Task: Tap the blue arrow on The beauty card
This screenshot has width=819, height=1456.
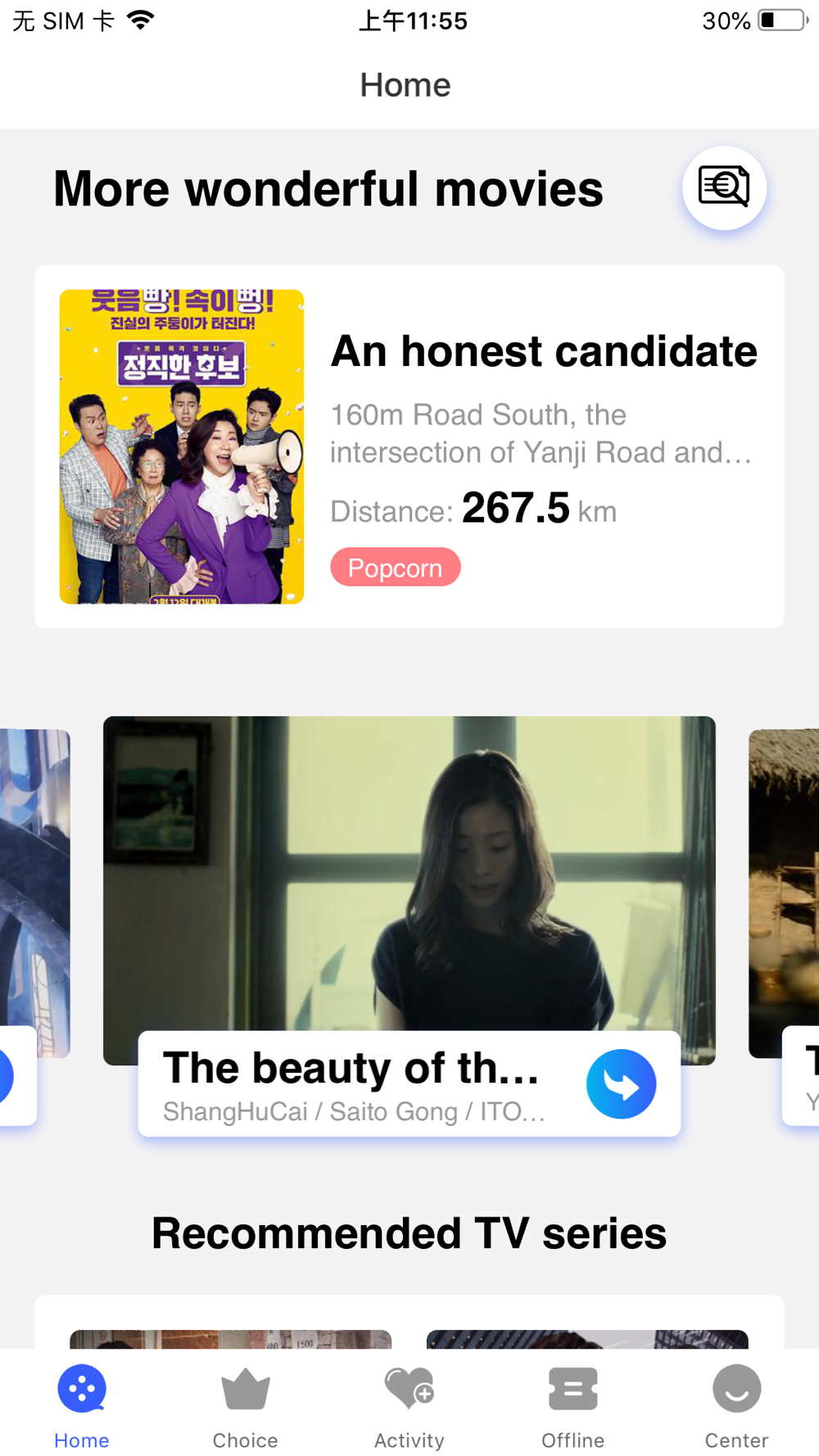Action: coord(622,1084)
